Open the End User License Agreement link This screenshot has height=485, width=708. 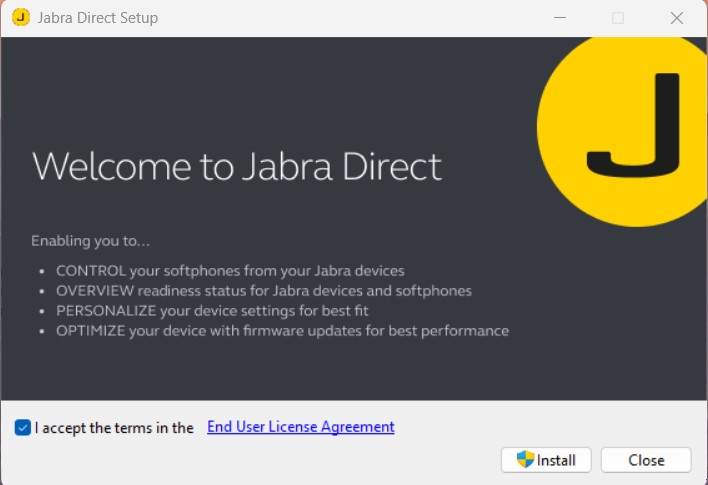300,427
